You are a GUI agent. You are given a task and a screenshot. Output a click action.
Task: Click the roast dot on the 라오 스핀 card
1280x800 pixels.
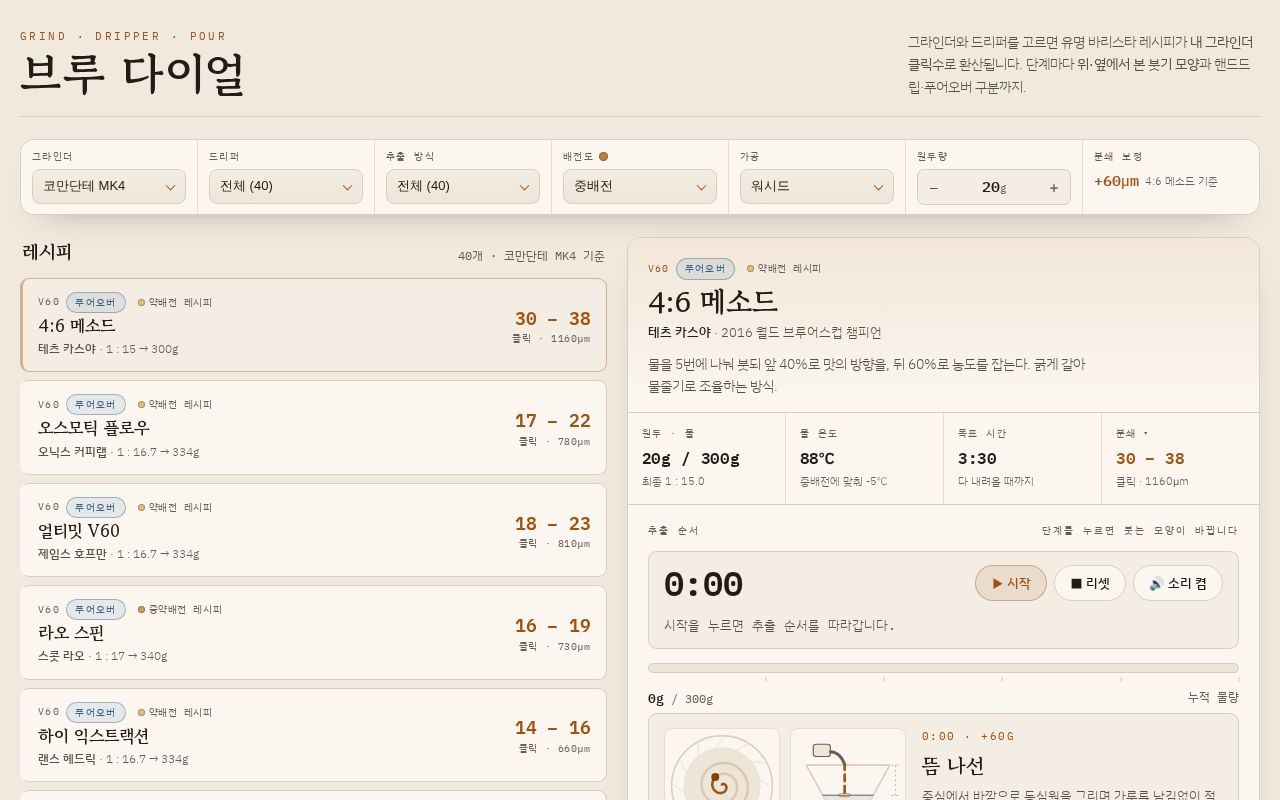[x=141, y=609]
